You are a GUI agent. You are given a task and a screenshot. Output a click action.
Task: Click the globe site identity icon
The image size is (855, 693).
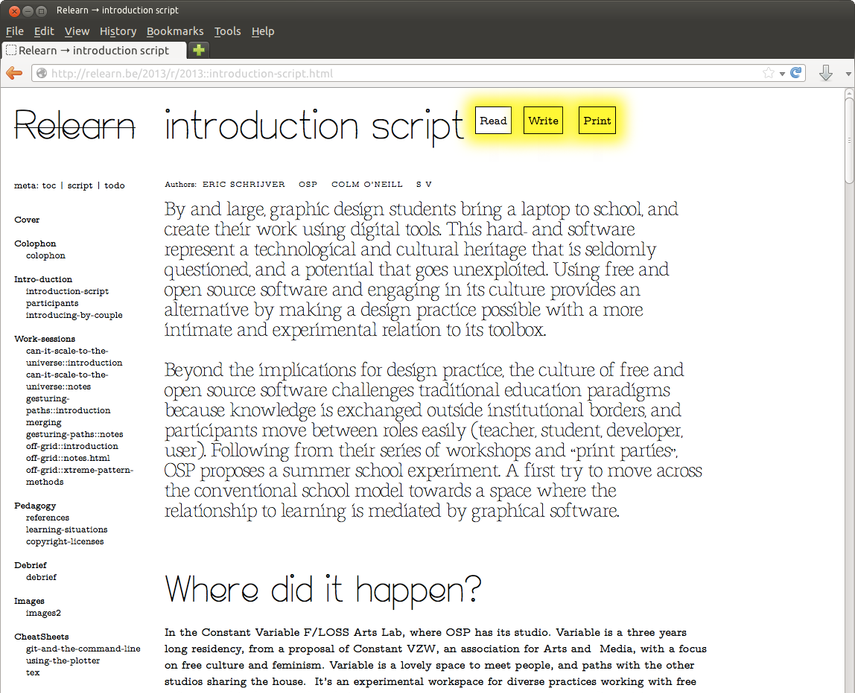coord(41,73)
